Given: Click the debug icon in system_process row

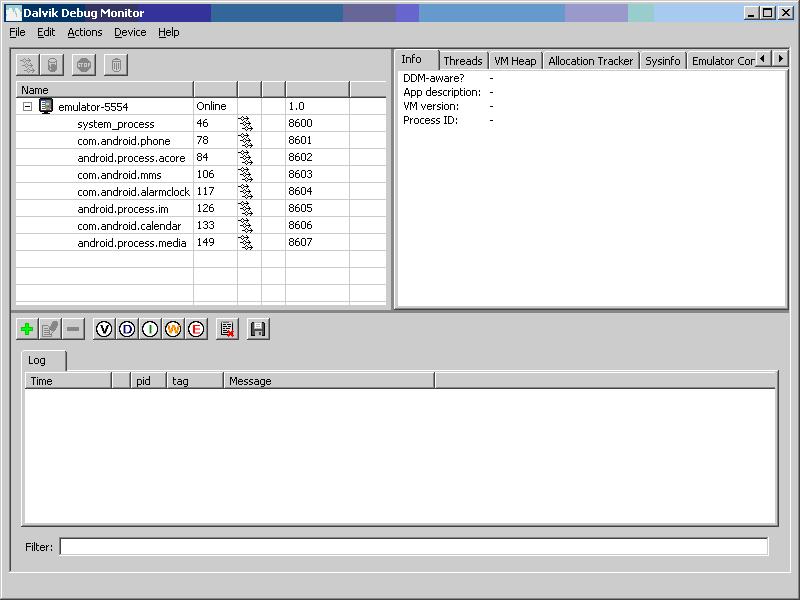Looking at the screenshot, I should click(x=245, y=123).
